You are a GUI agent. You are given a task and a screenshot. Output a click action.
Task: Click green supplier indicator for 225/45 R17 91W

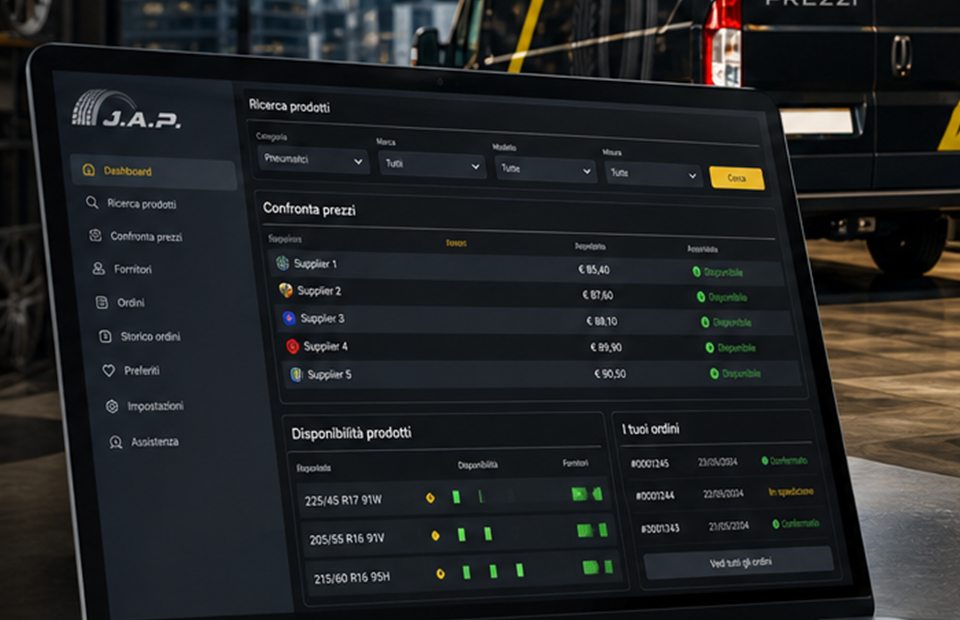[587, 494]
